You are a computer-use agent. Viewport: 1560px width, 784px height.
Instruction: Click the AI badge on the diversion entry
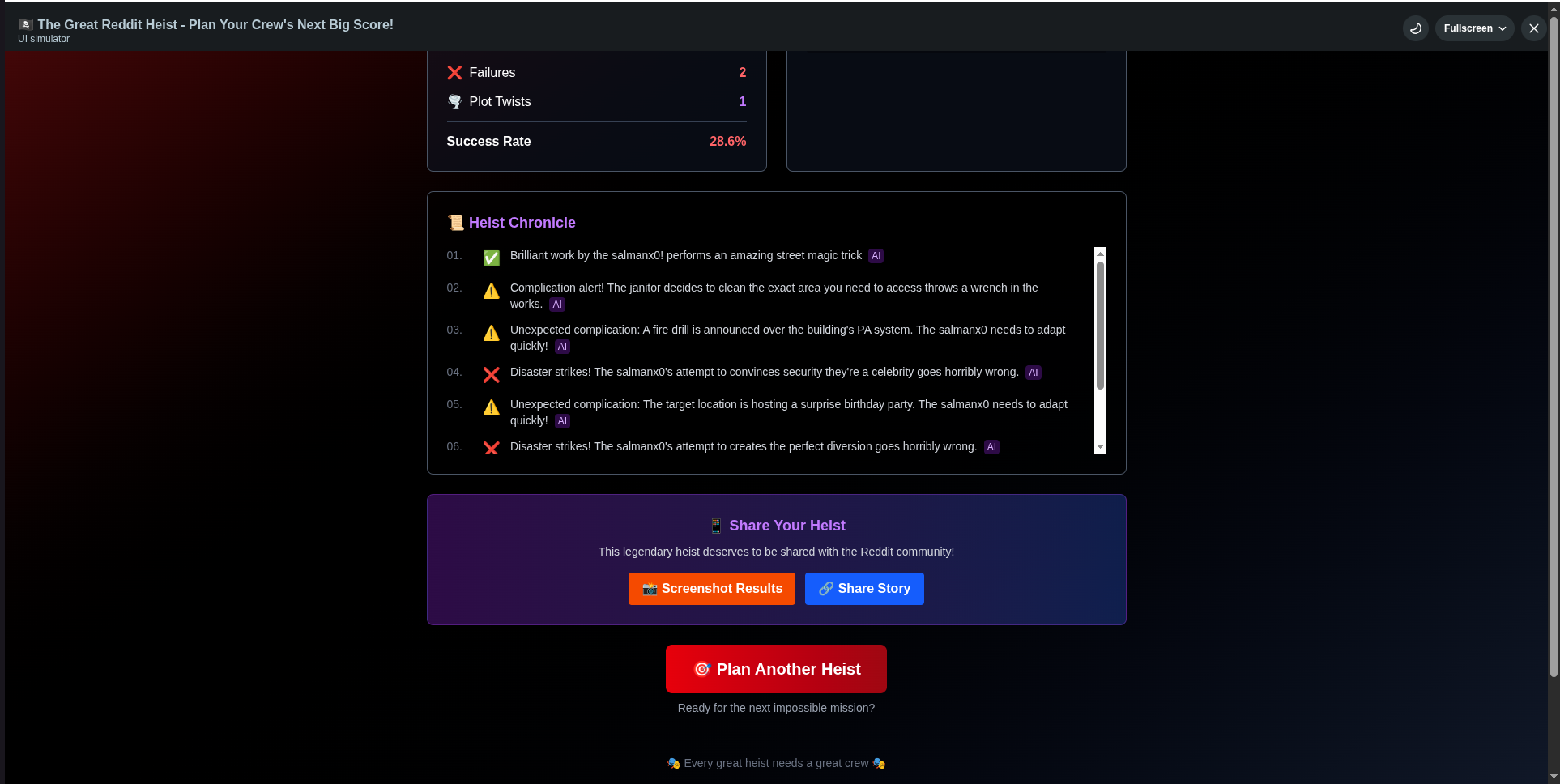tap(991, 447)
